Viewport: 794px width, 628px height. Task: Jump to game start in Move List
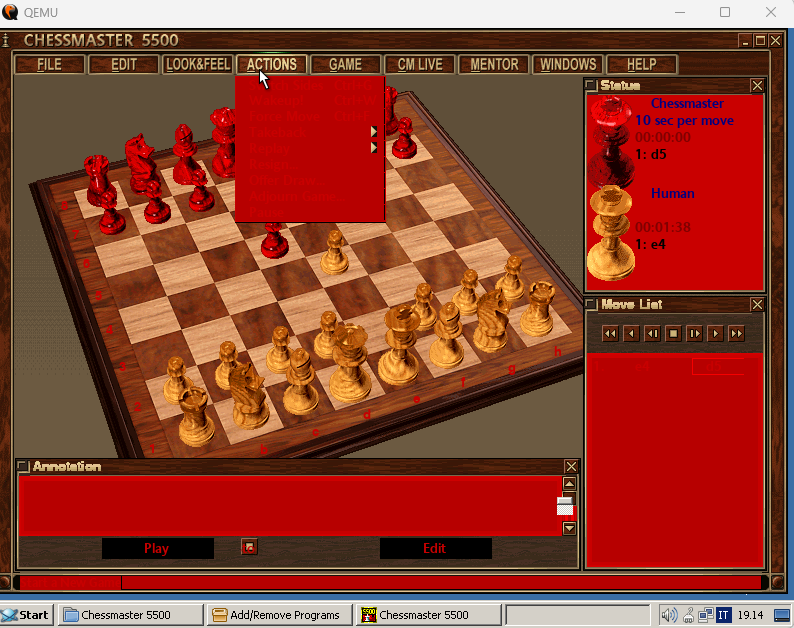click(x=610, y=334)
